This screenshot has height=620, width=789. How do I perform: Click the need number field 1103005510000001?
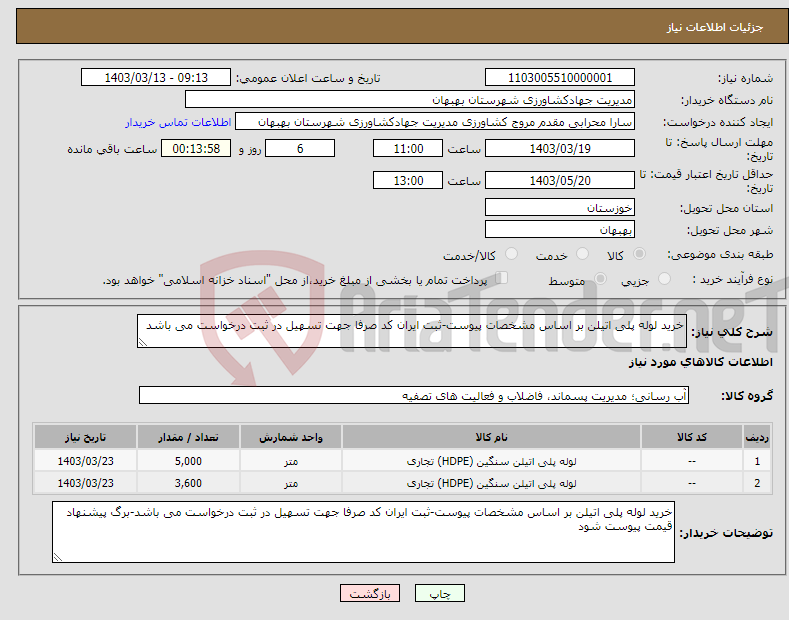(x=560, y=78)
